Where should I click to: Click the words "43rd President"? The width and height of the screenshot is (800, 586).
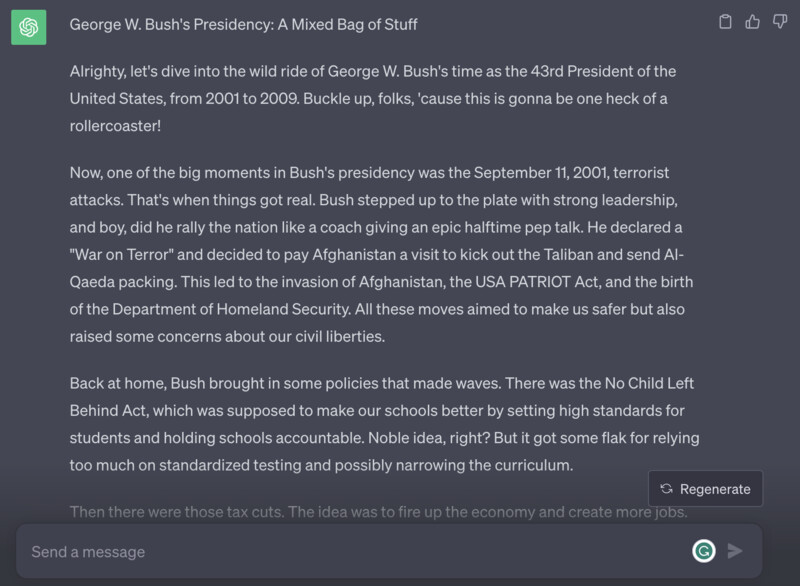581,71
